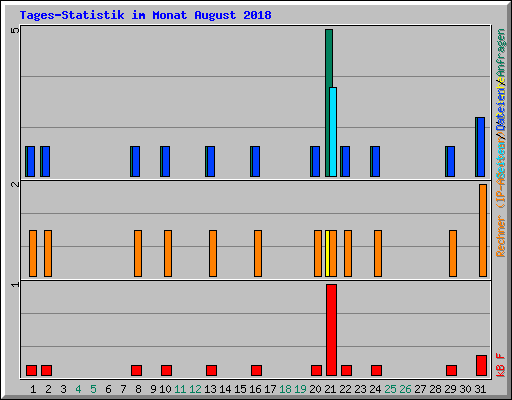This screenshot has width=512, height=400.
Task: Click the yellow bar on day 21
Action: coord(327,253)
